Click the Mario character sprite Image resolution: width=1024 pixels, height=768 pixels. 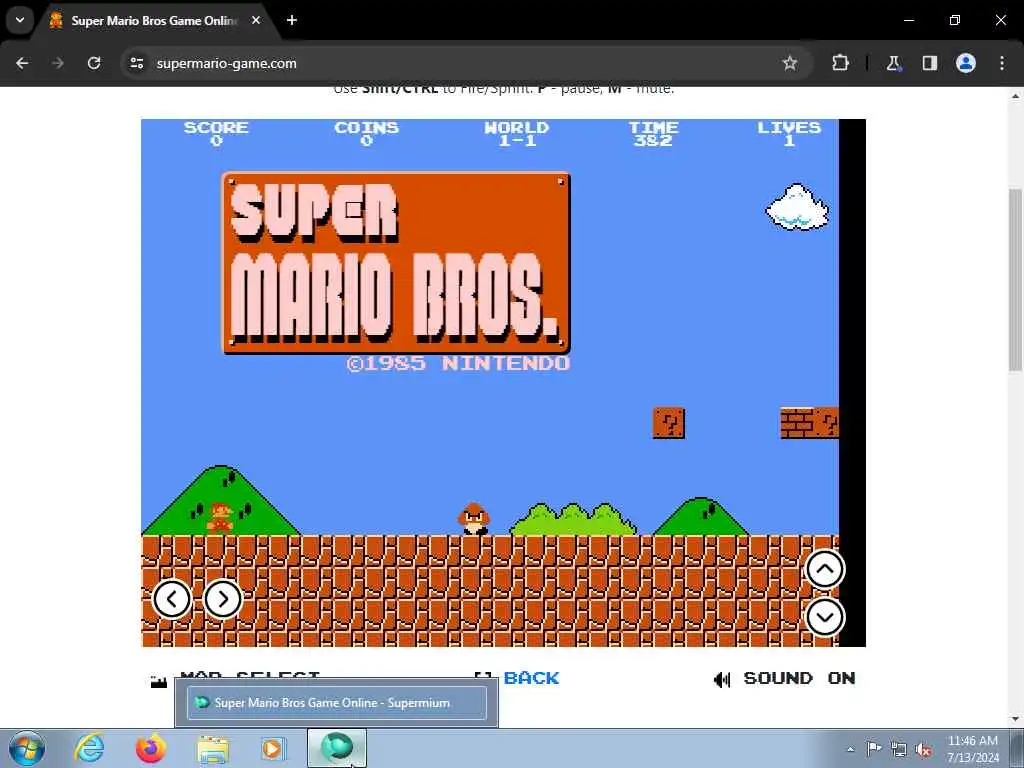[x=220, y=519]
